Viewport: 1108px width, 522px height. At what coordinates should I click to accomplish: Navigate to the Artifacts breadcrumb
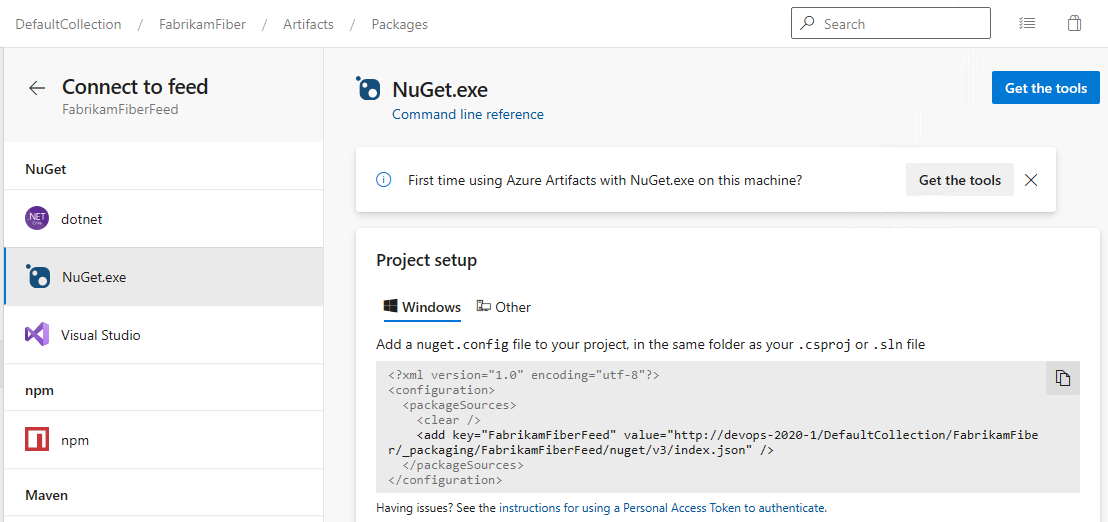(308, 24)
